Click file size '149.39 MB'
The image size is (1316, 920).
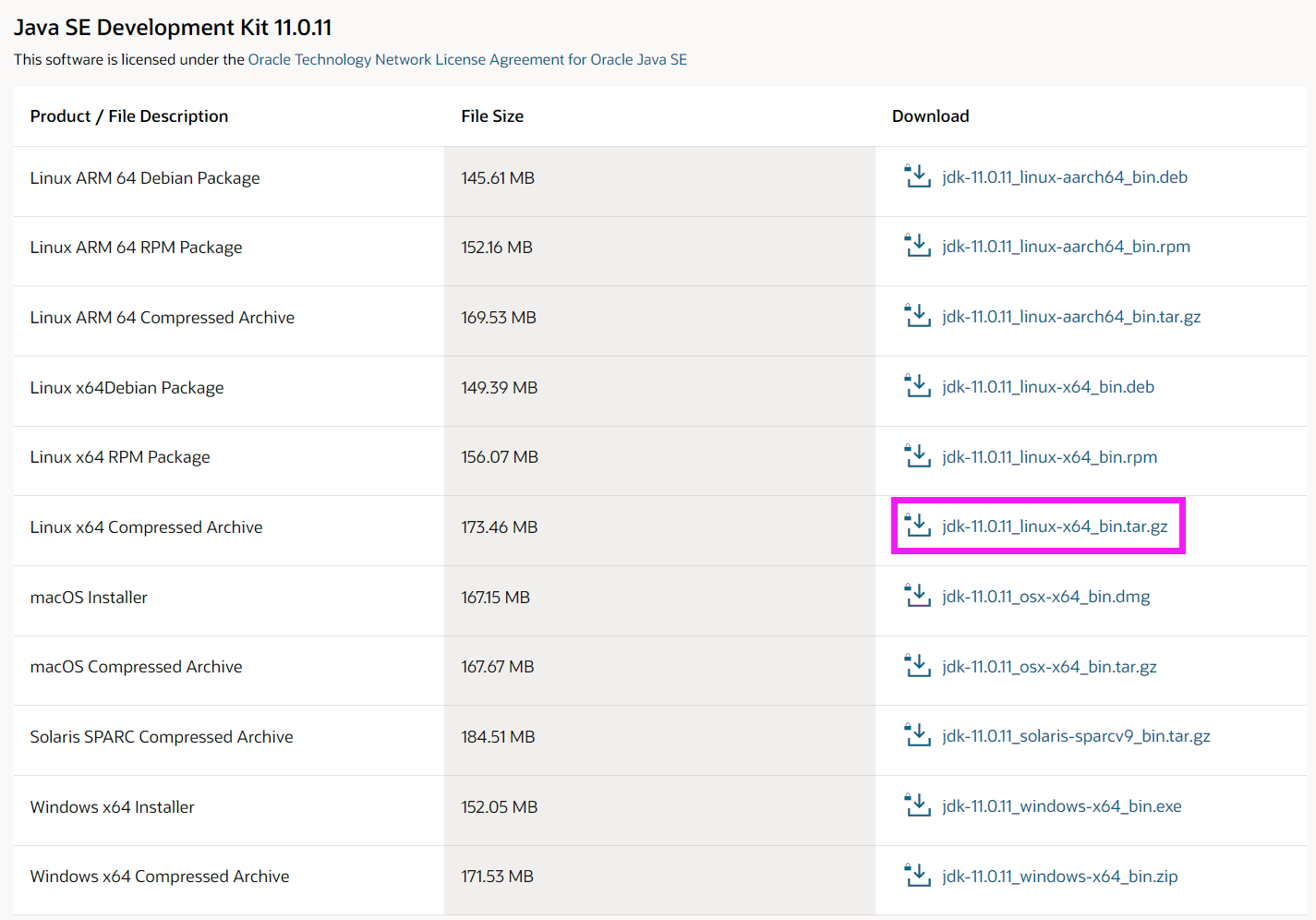point(500,388)
